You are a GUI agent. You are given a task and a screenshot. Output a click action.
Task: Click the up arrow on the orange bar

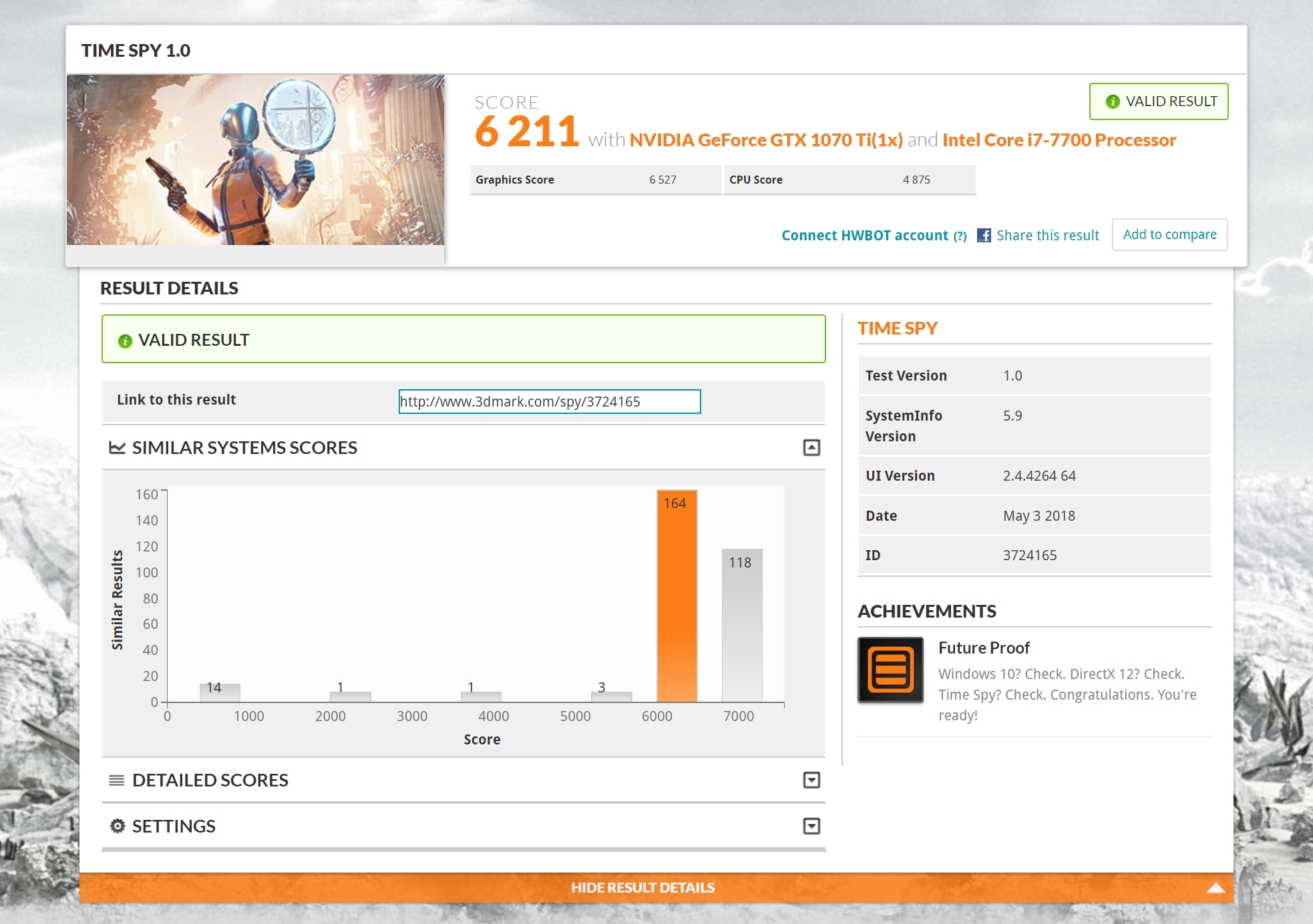pyautogui.click(x=1215, y=887)
